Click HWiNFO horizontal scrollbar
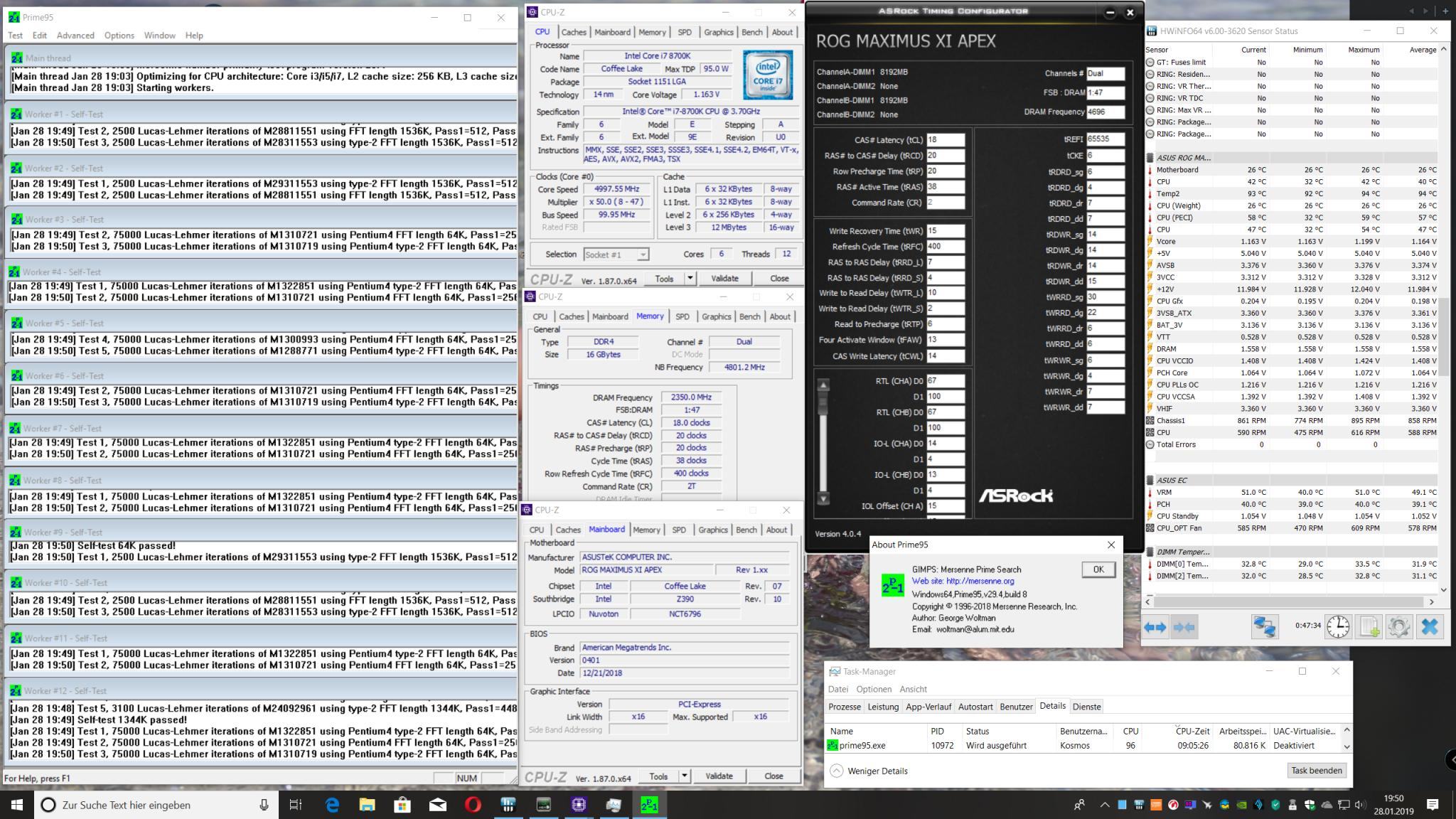Image resolution: width=1456 pixels, height=819 pixels. 1291,601
